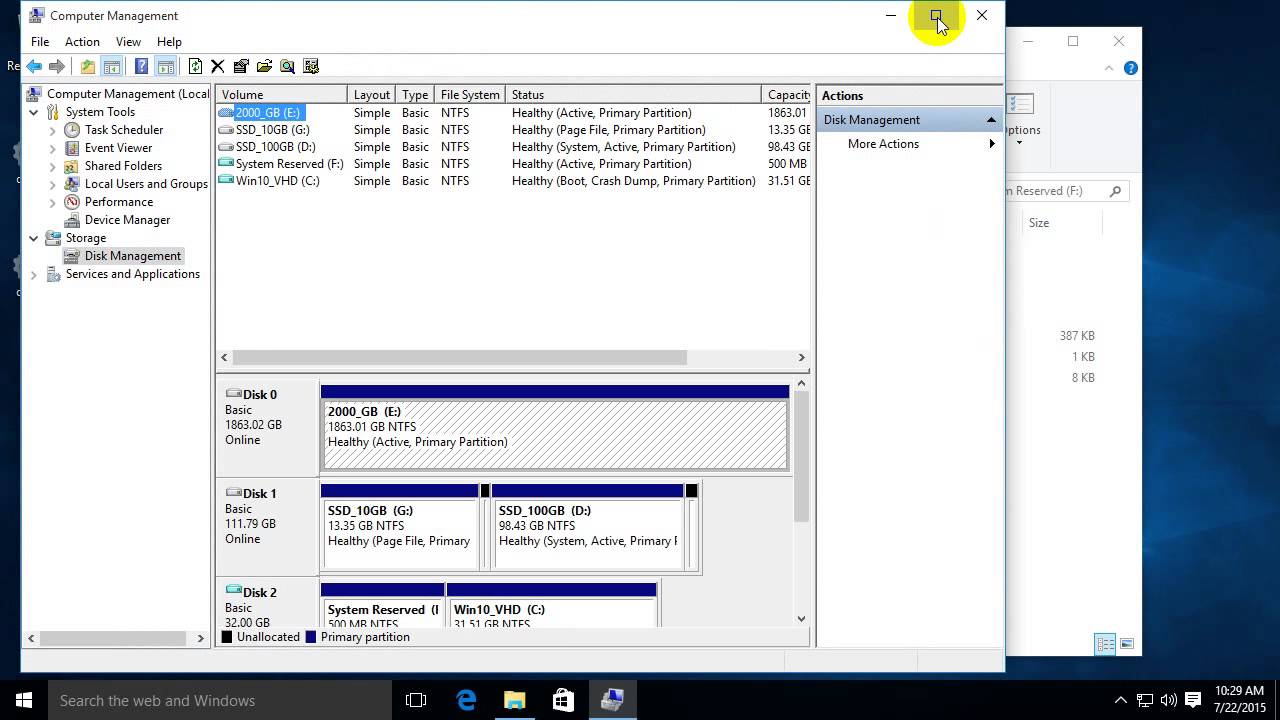Open the View menu
This screenshot has width=1280, height=720.
click(x=128, y=42)
